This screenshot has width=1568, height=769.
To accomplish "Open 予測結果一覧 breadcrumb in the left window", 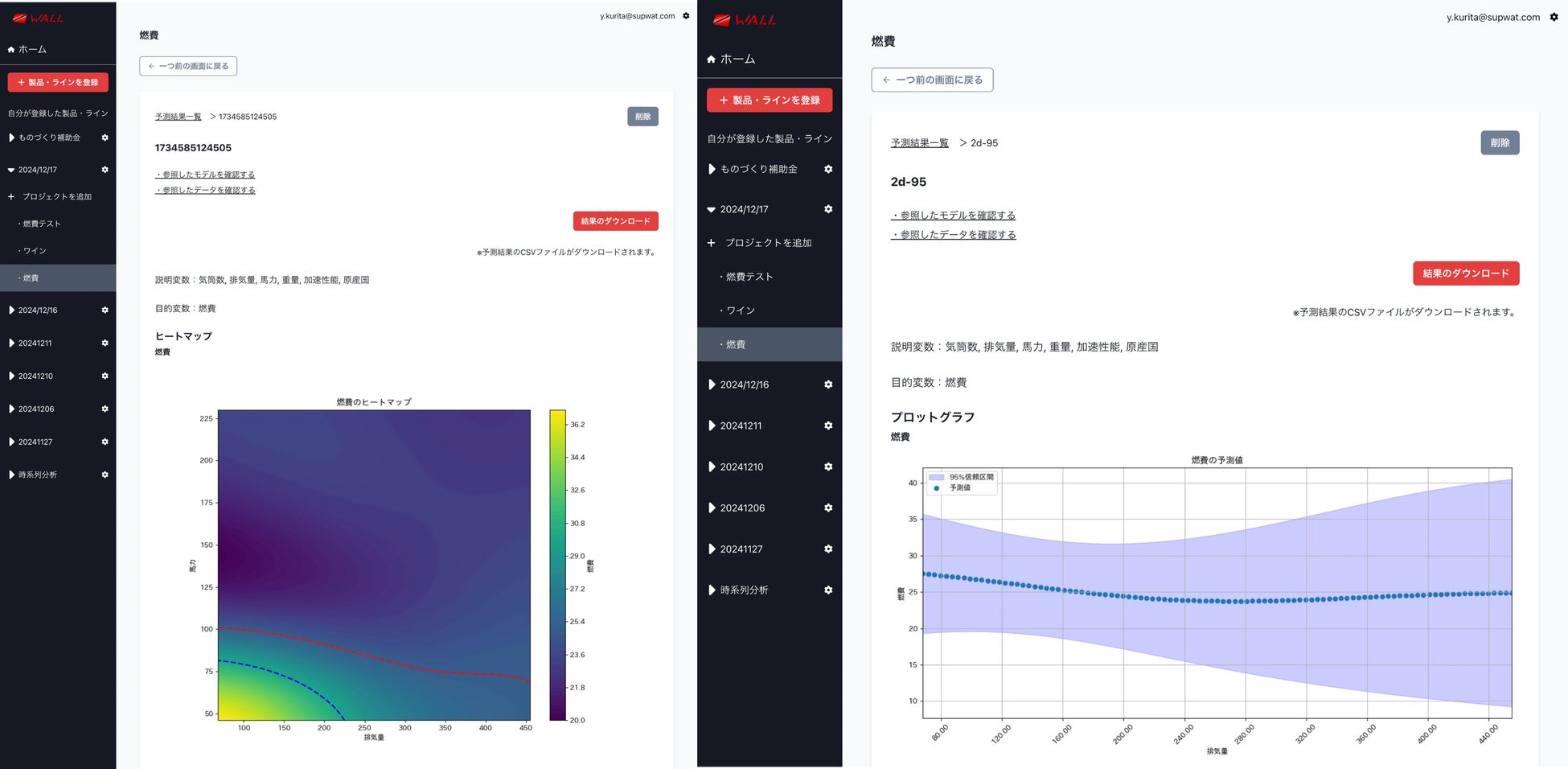I will (179, 117).
